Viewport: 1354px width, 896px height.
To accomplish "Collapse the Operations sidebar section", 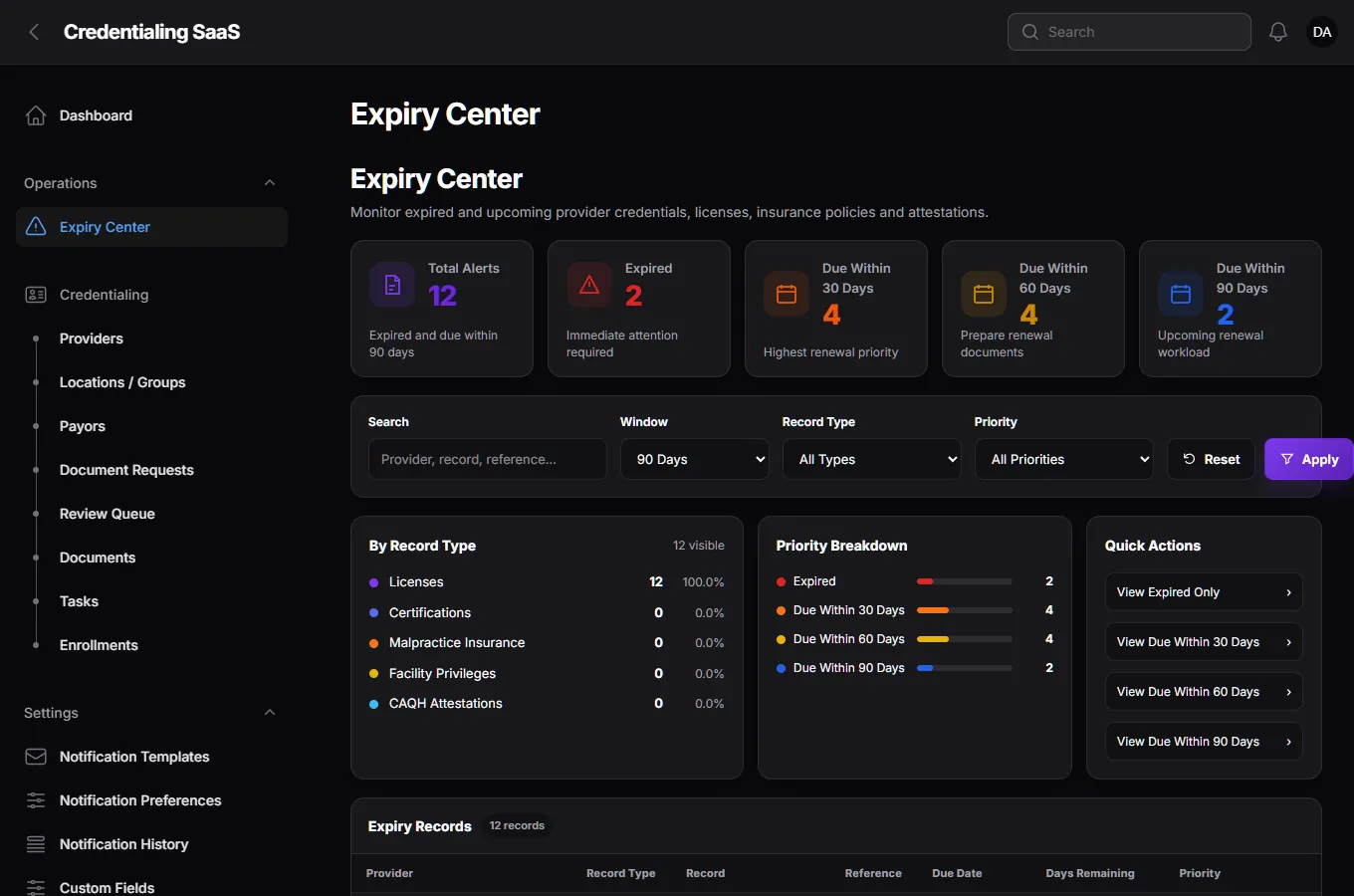I will 270,183.
